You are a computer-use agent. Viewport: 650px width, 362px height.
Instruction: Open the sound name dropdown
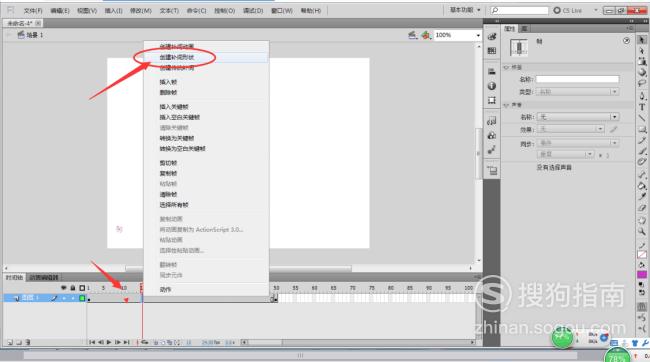click(577, 117)
